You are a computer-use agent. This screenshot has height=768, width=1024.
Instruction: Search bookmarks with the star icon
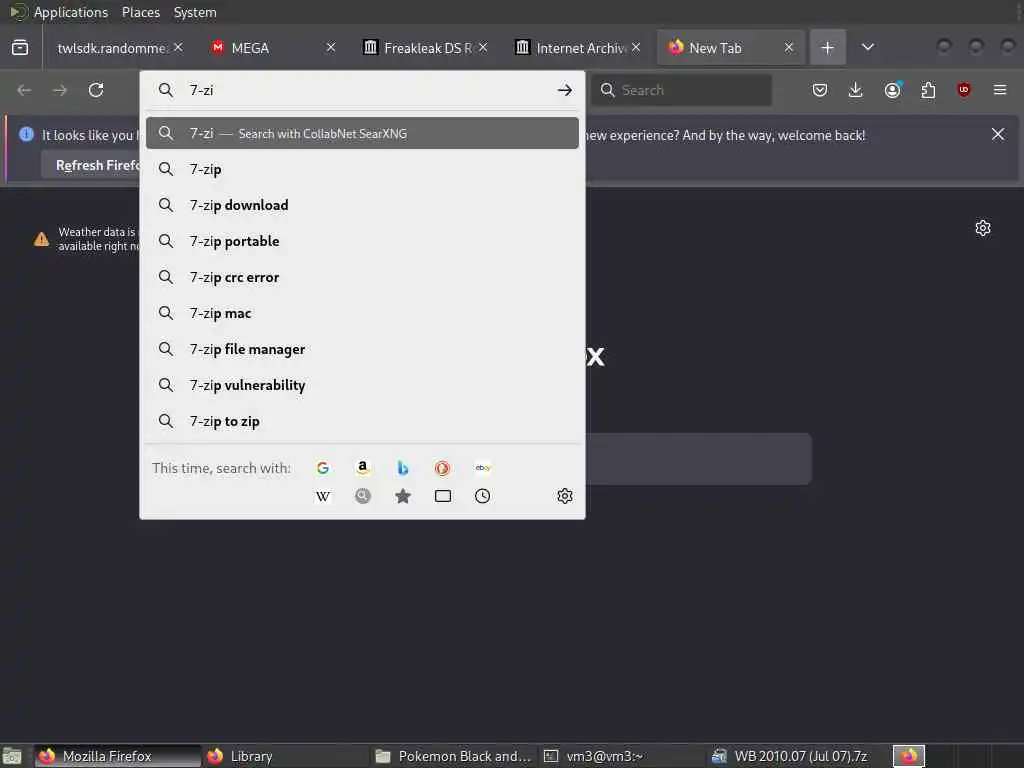coord(402,496)
